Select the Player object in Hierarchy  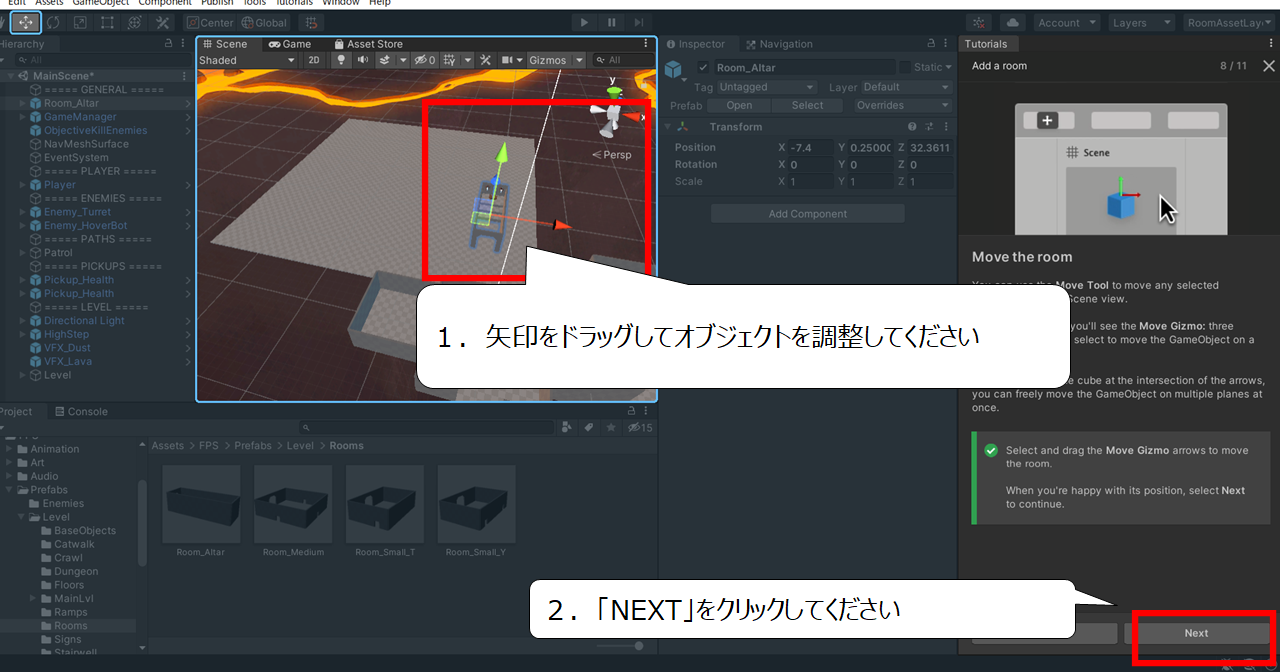(59, 185)
